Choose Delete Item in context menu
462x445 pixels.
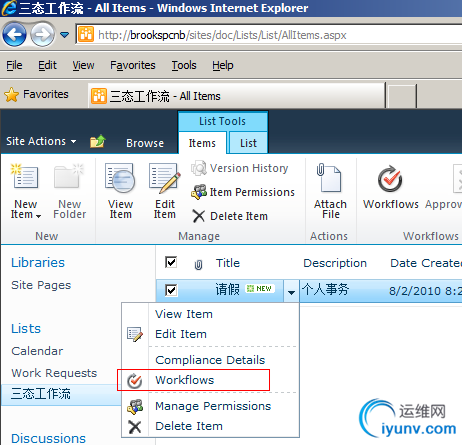coord(189,426)
